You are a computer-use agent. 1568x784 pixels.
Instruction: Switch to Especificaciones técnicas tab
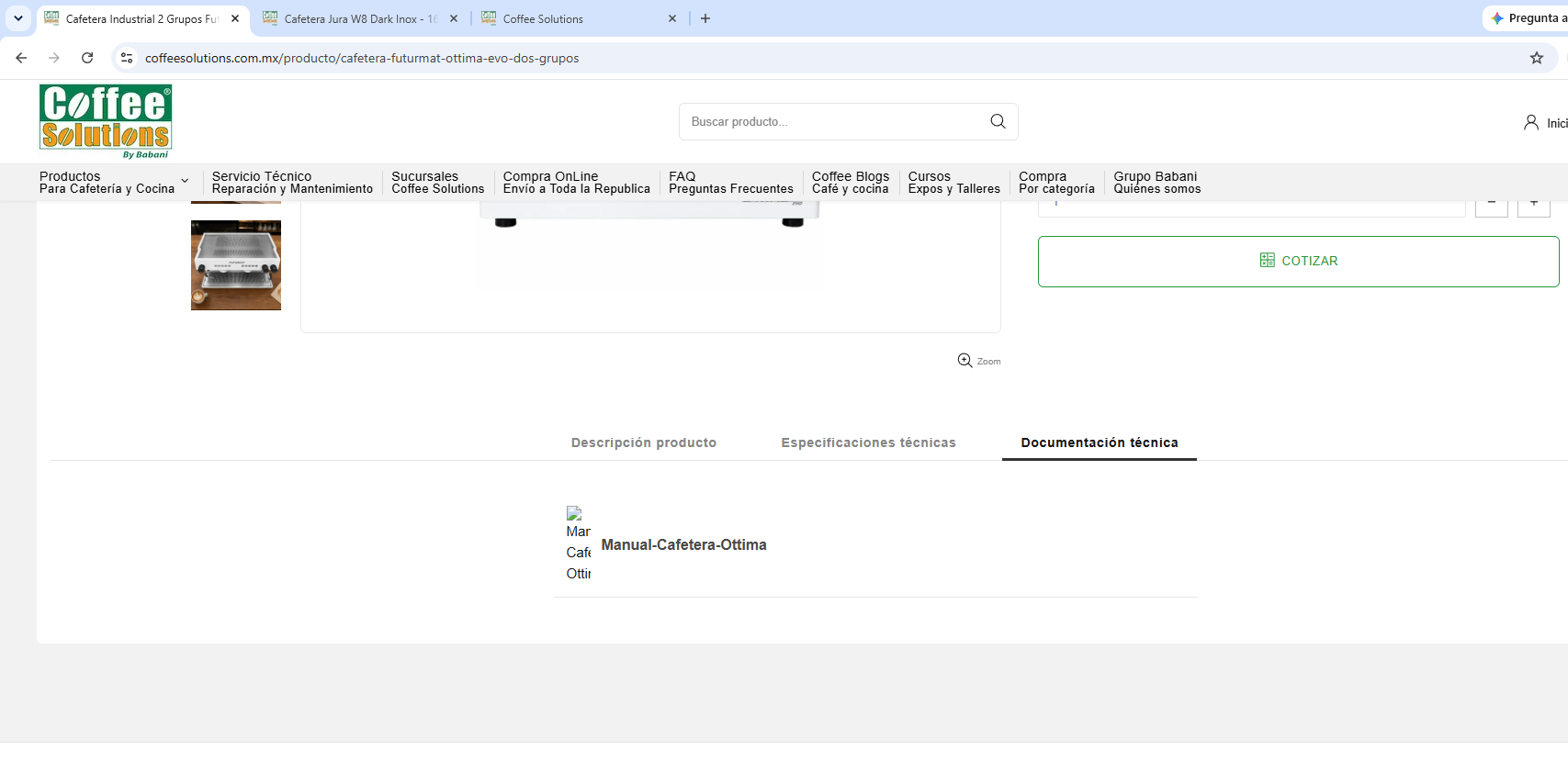tap(868, 442)
